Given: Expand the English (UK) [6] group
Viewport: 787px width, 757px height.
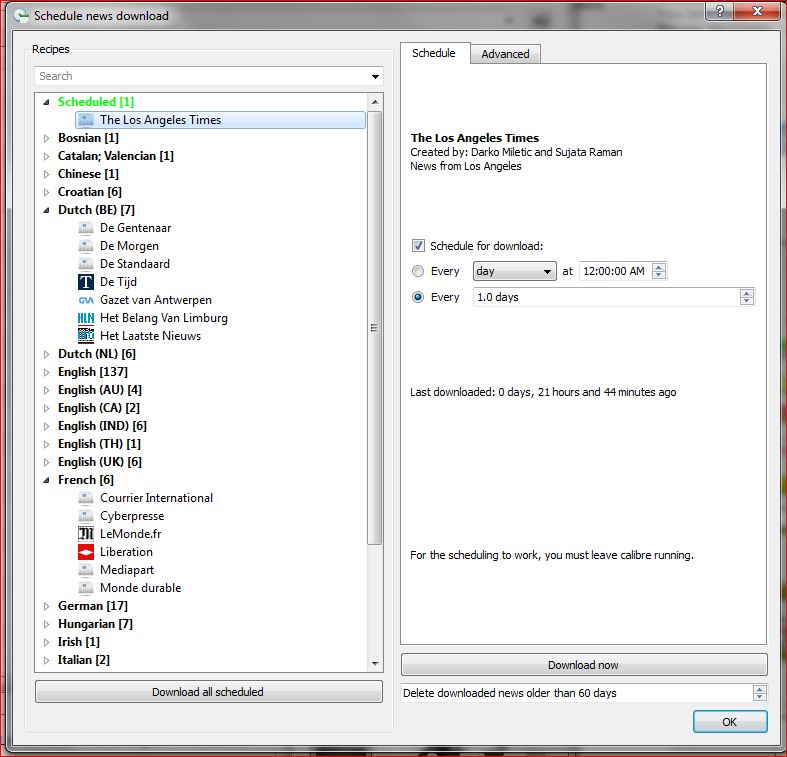Looking at the screenshot, I should pos(47,462).
